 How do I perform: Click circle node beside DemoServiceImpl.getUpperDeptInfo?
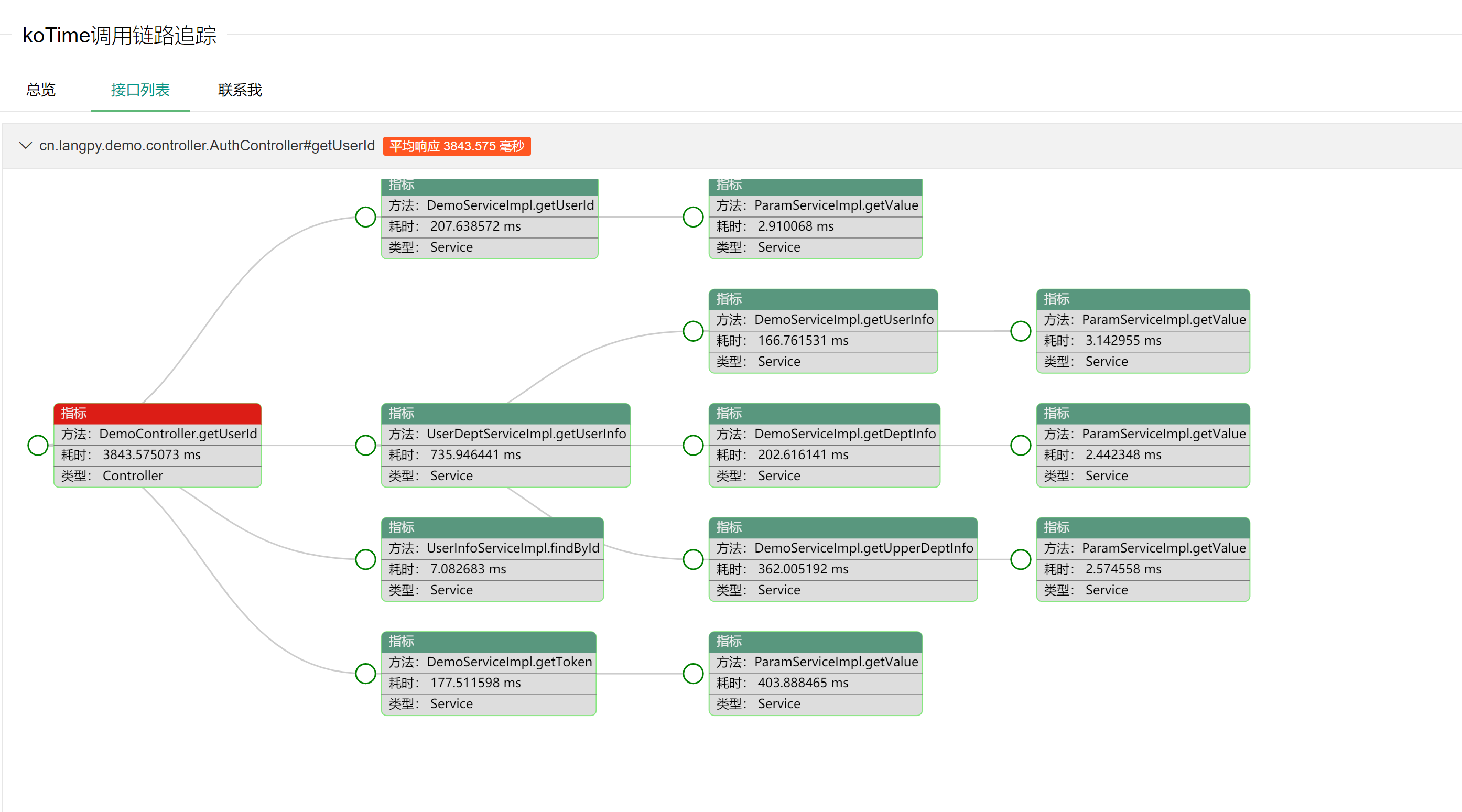tap(693, 559)
